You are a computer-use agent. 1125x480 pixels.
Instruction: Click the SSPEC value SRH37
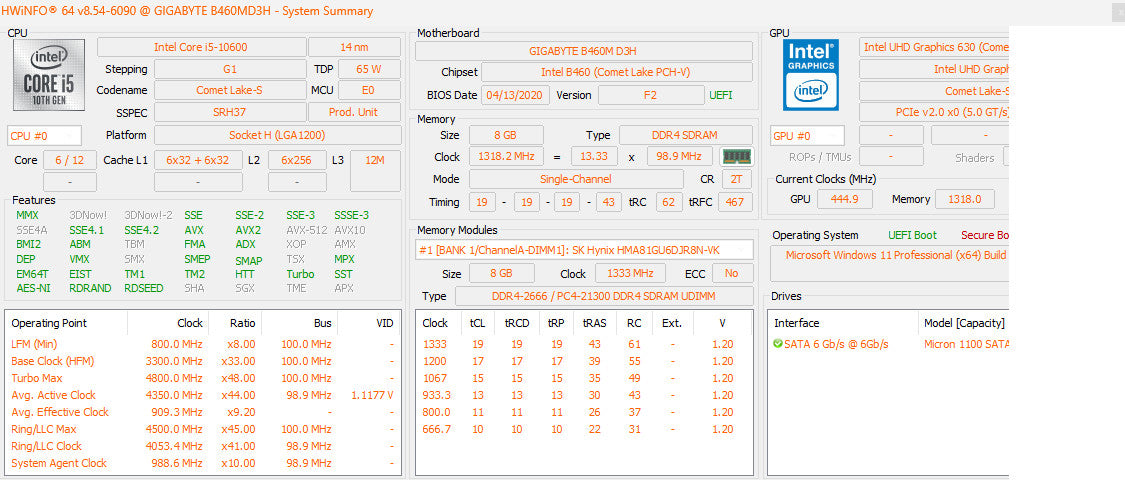coord(230,113)
